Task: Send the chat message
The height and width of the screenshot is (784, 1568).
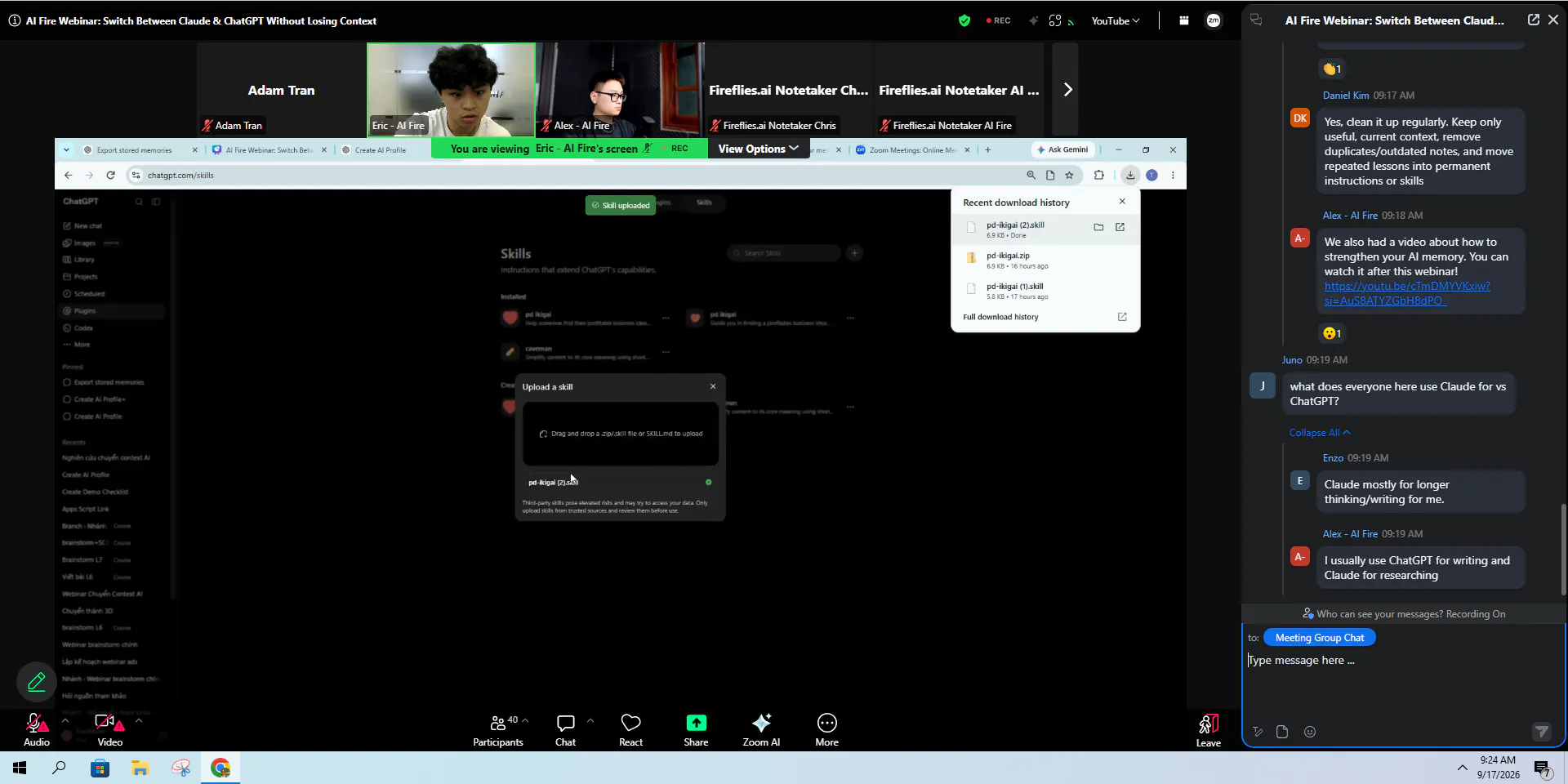Action: 1541,732
